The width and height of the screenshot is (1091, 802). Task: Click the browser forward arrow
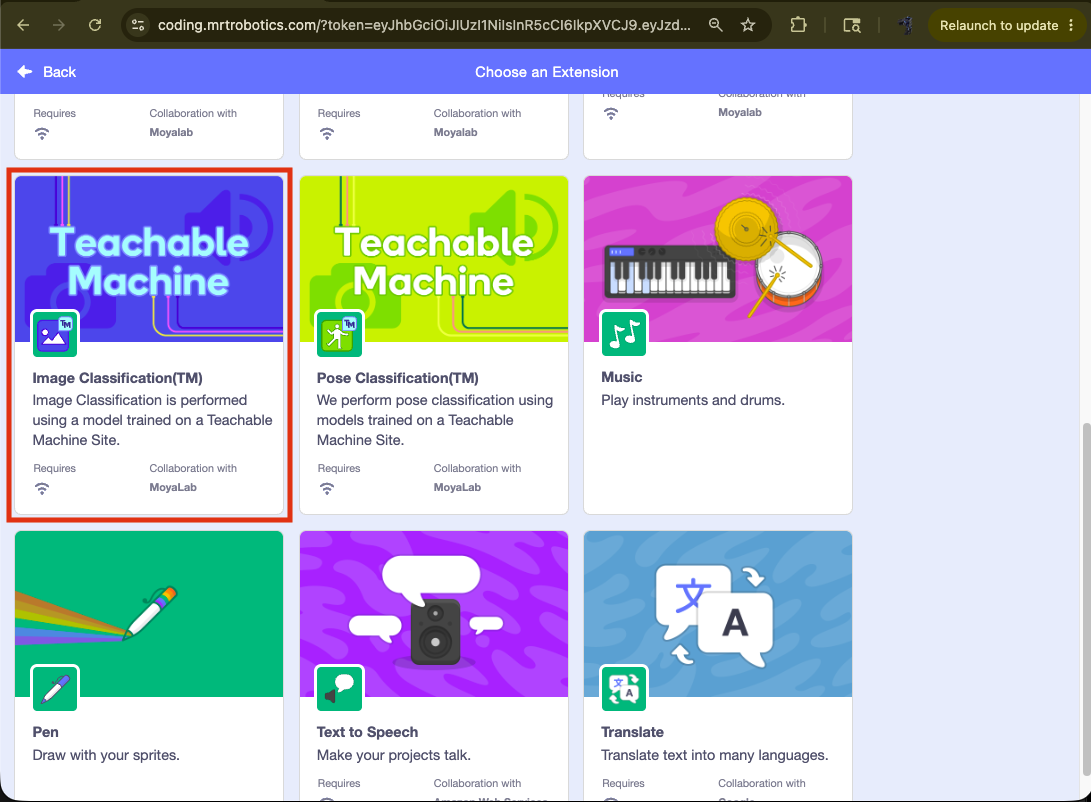(59, 25)
